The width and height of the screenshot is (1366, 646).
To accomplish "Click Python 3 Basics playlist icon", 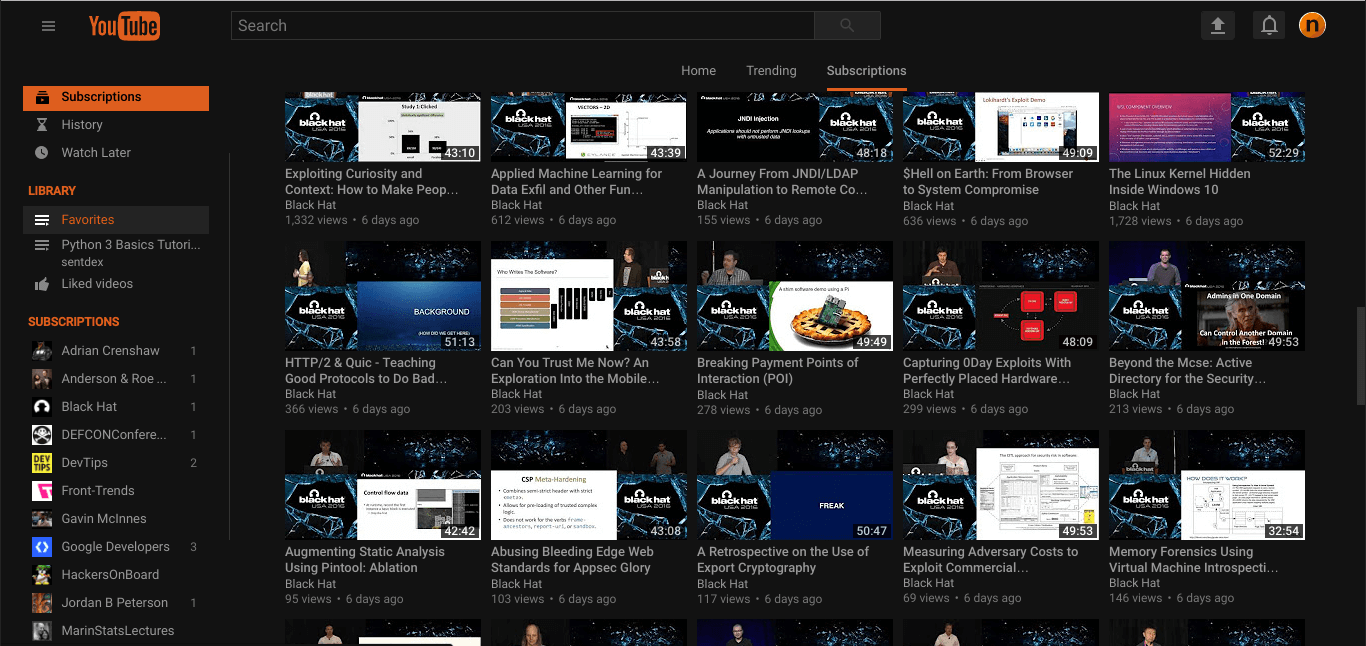I will pos(42,245).
